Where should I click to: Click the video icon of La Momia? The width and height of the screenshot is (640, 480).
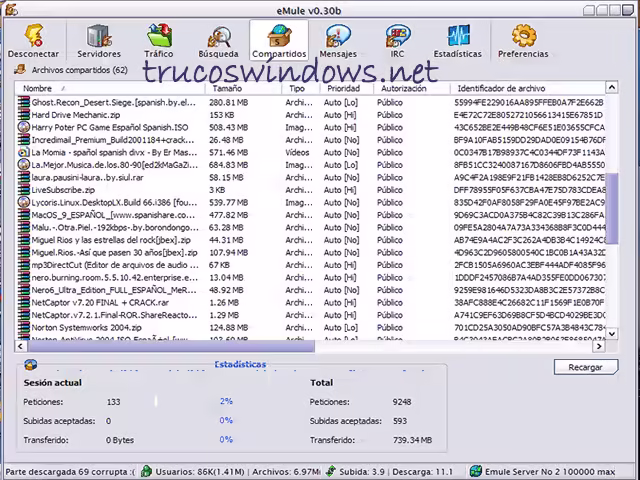pos(24,152)
